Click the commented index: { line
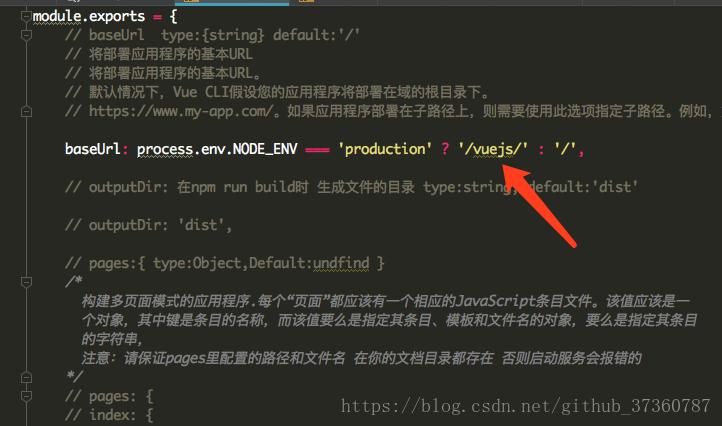 109,415
